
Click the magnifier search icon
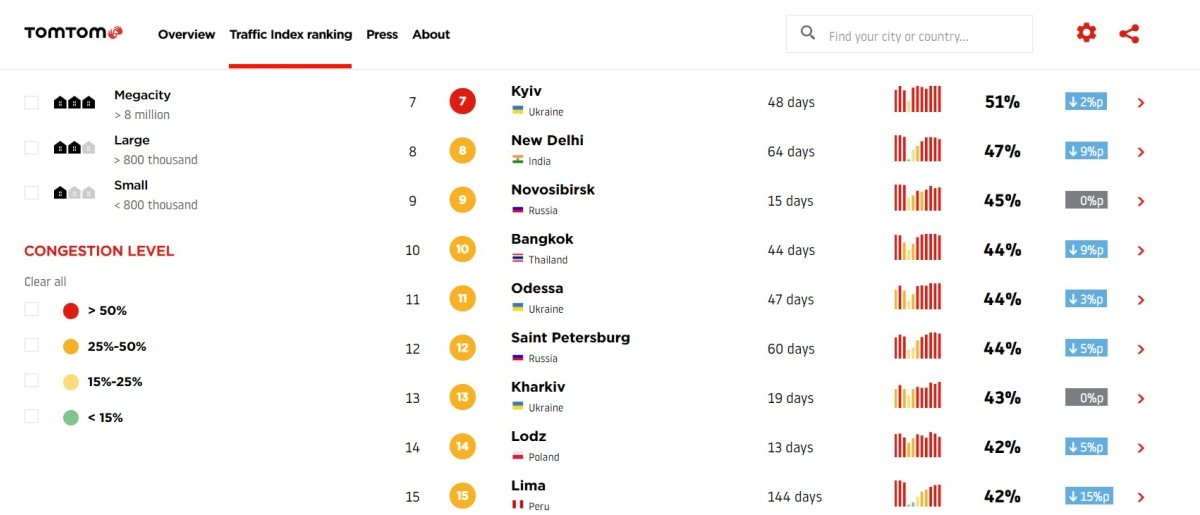coord(808,34)
